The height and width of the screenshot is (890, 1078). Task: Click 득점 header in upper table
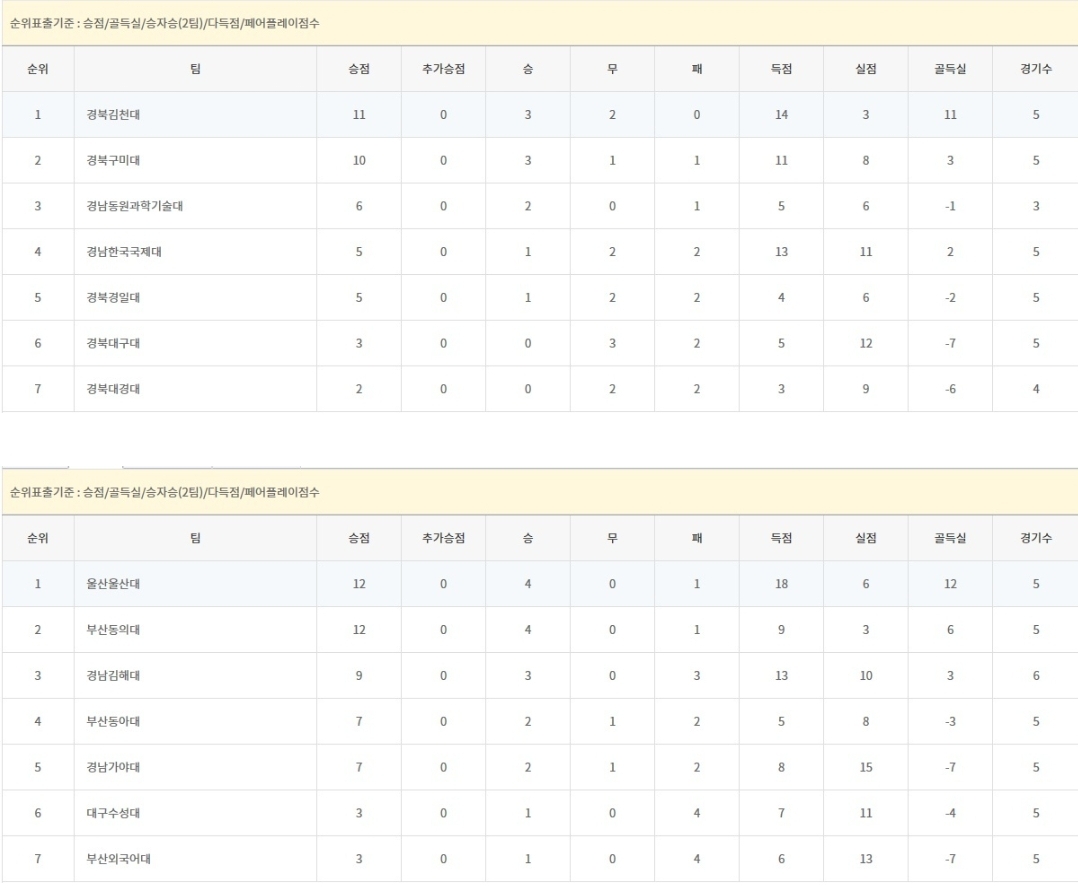781,69
